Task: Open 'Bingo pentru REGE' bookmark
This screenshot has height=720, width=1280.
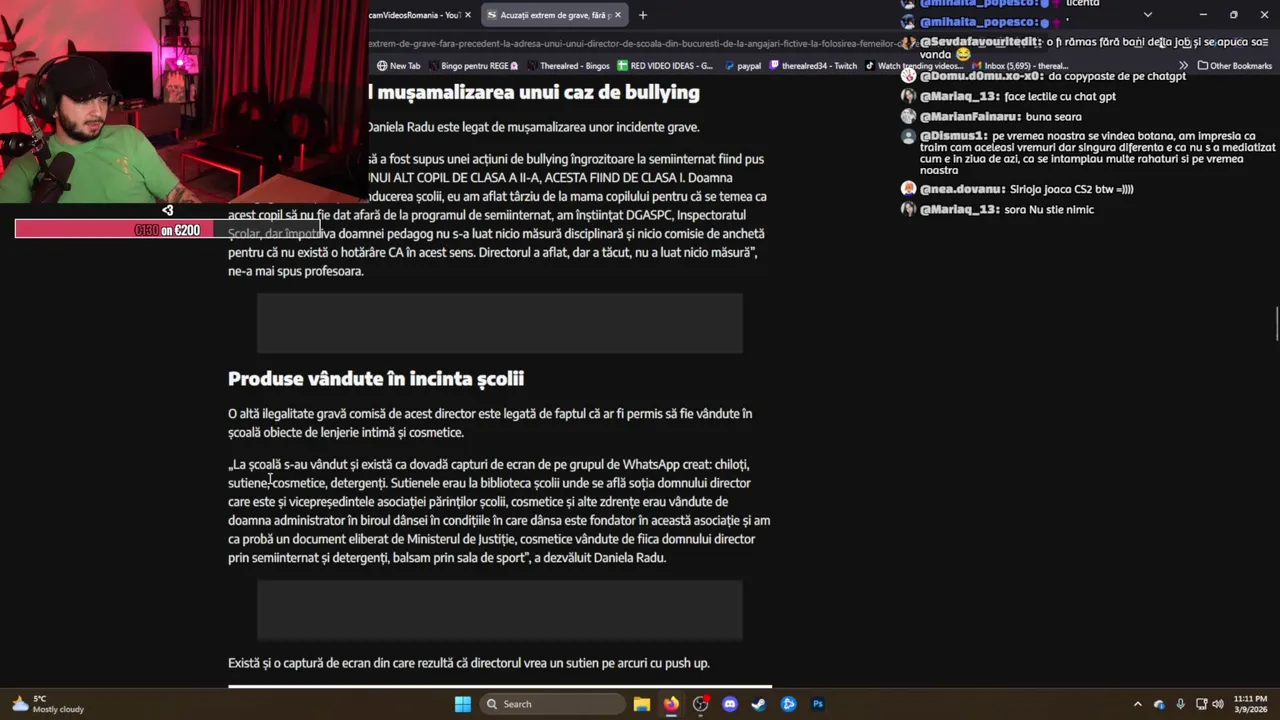Action: coord(473,66)
